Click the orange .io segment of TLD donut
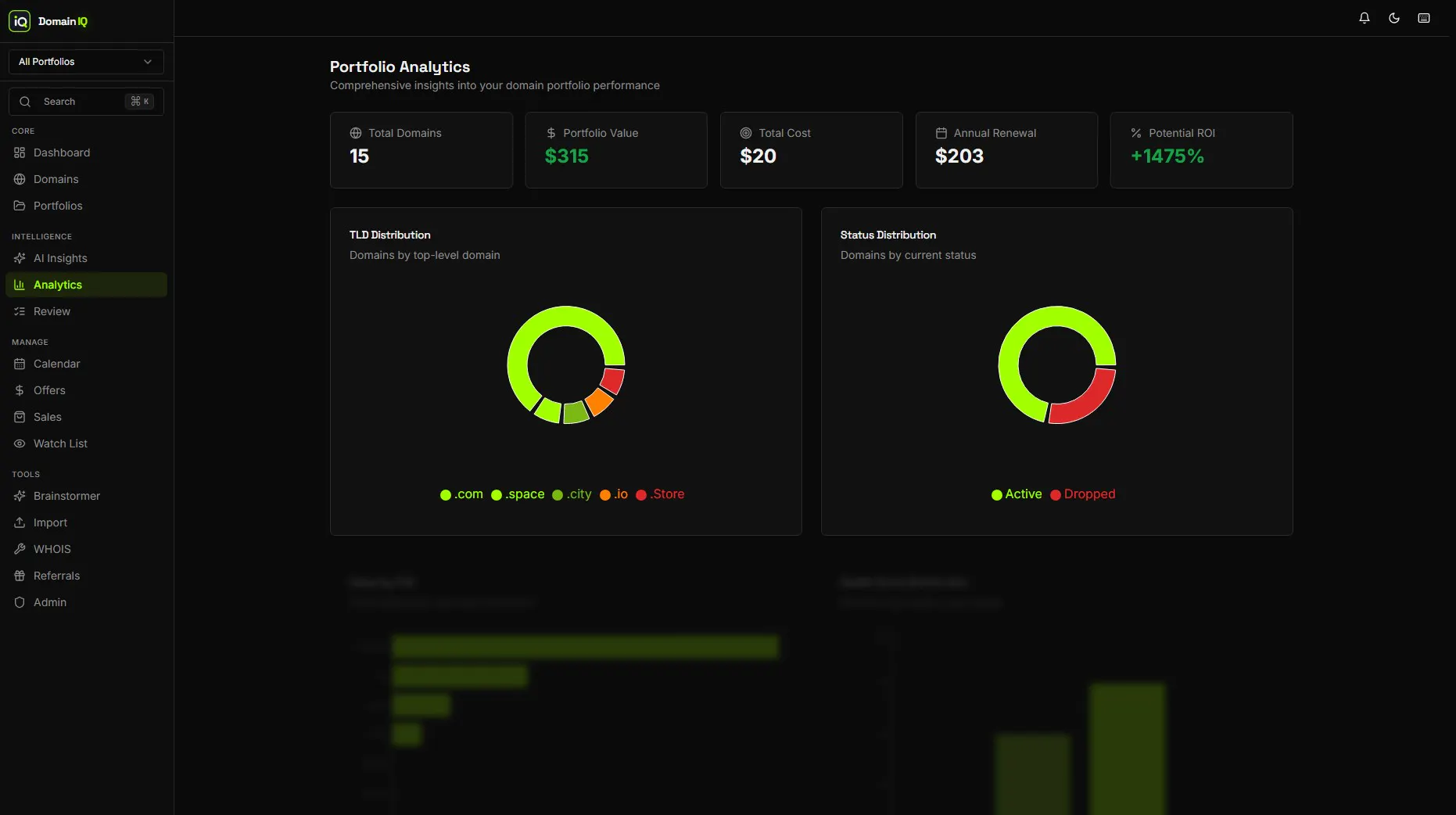Viewport: 1456px width, 815px height. tap(599, 402)
